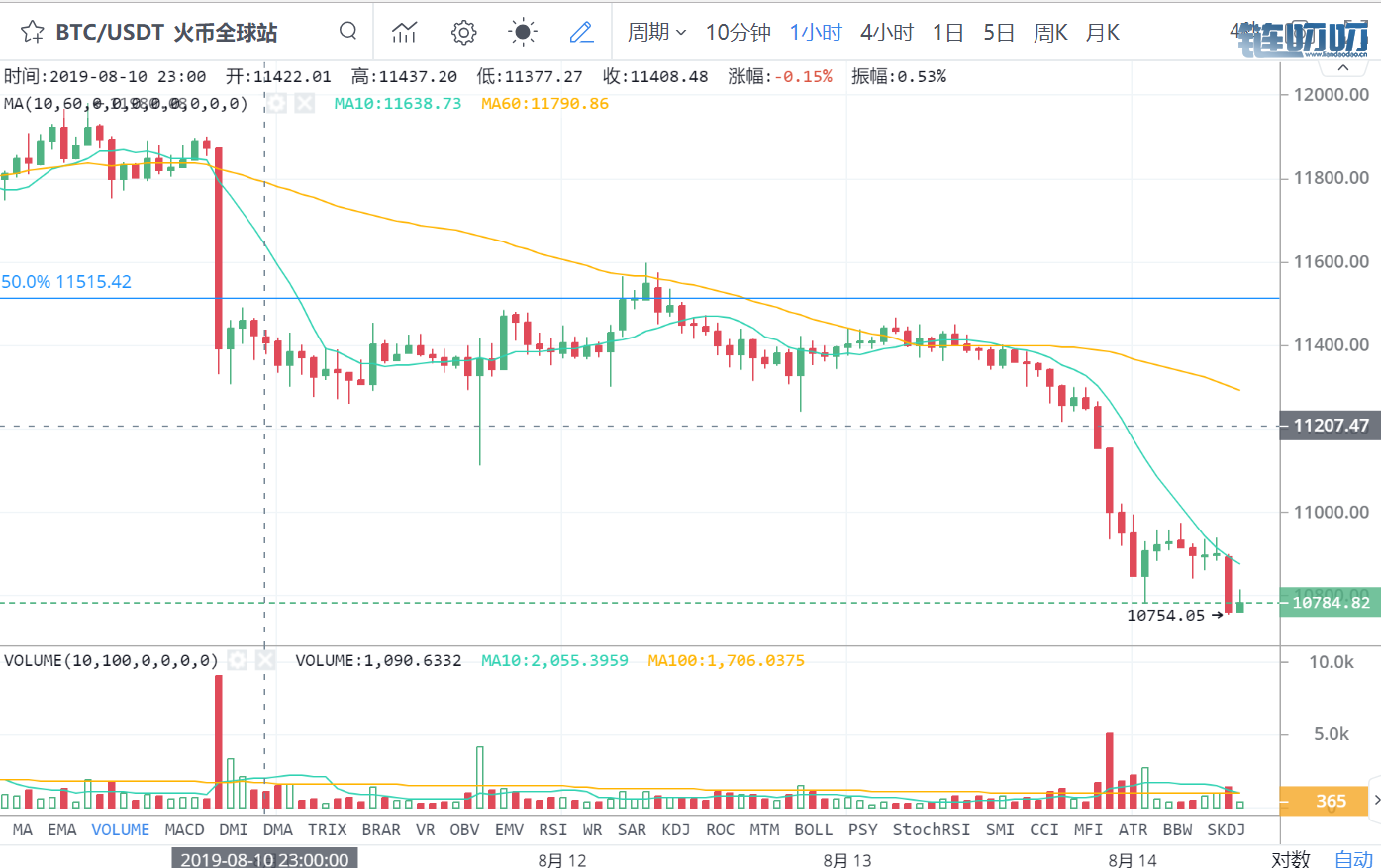Remove the MA indicator with X

(x=304, y=103)
